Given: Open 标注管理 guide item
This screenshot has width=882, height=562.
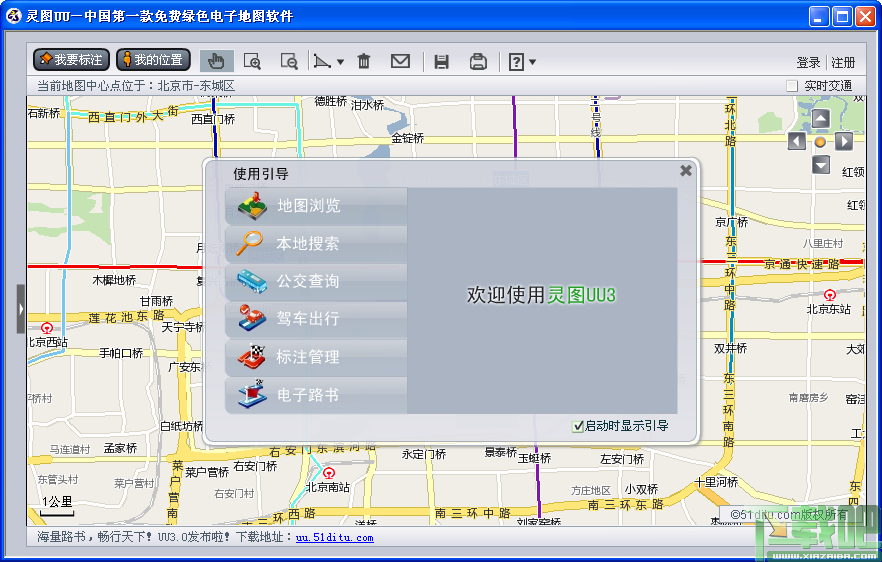Looking at the screenshot, I should [316, 357].
